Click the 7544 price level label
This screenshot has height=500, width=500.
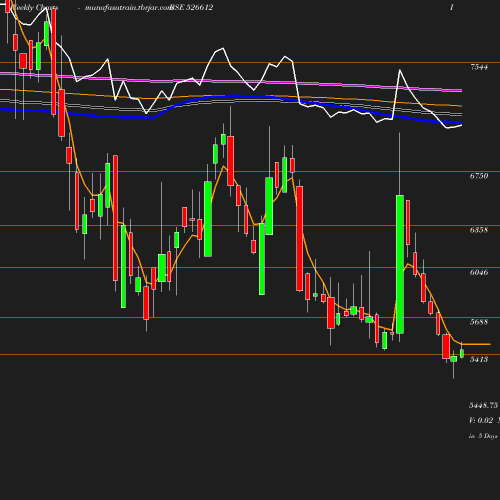tap(479, 67)
